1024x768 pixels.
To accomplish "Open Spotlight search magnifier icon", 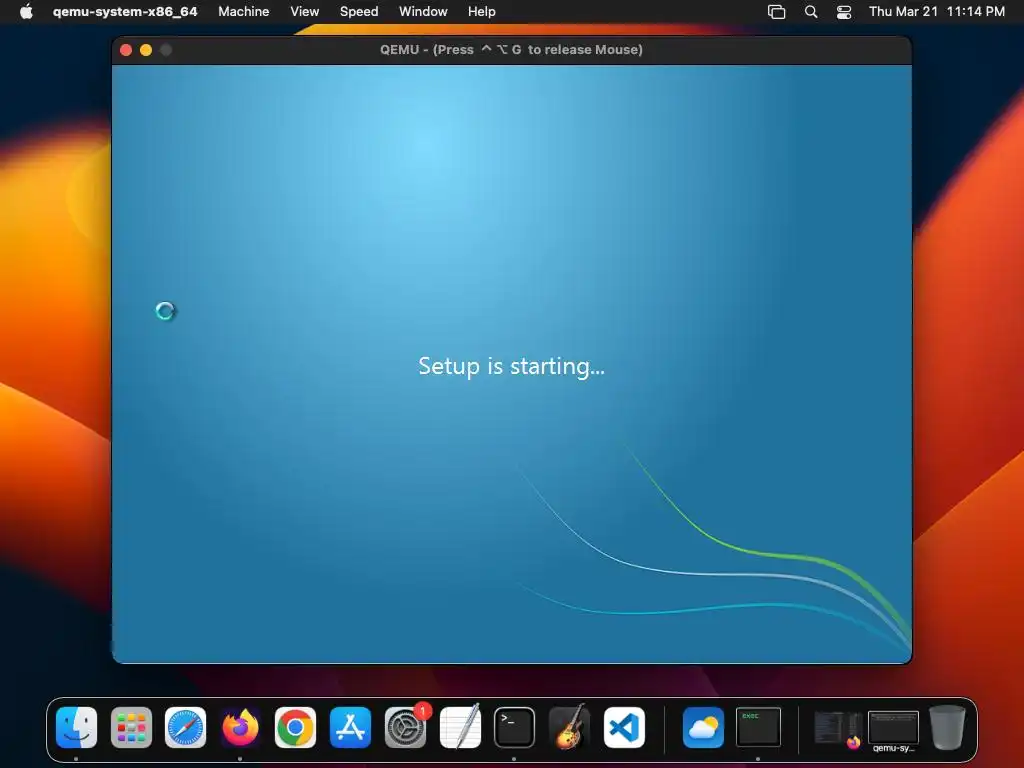I will [810, 12].
